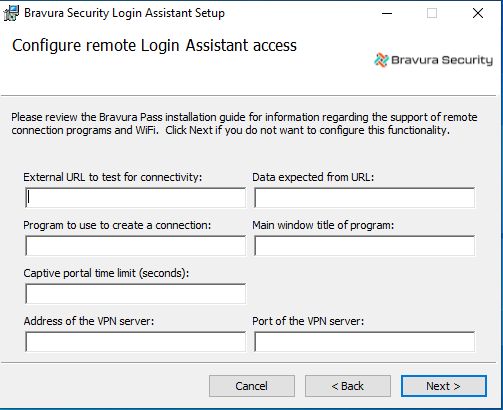Click the 'Configure remote Login Assistant access' heading

click(154, 46)
